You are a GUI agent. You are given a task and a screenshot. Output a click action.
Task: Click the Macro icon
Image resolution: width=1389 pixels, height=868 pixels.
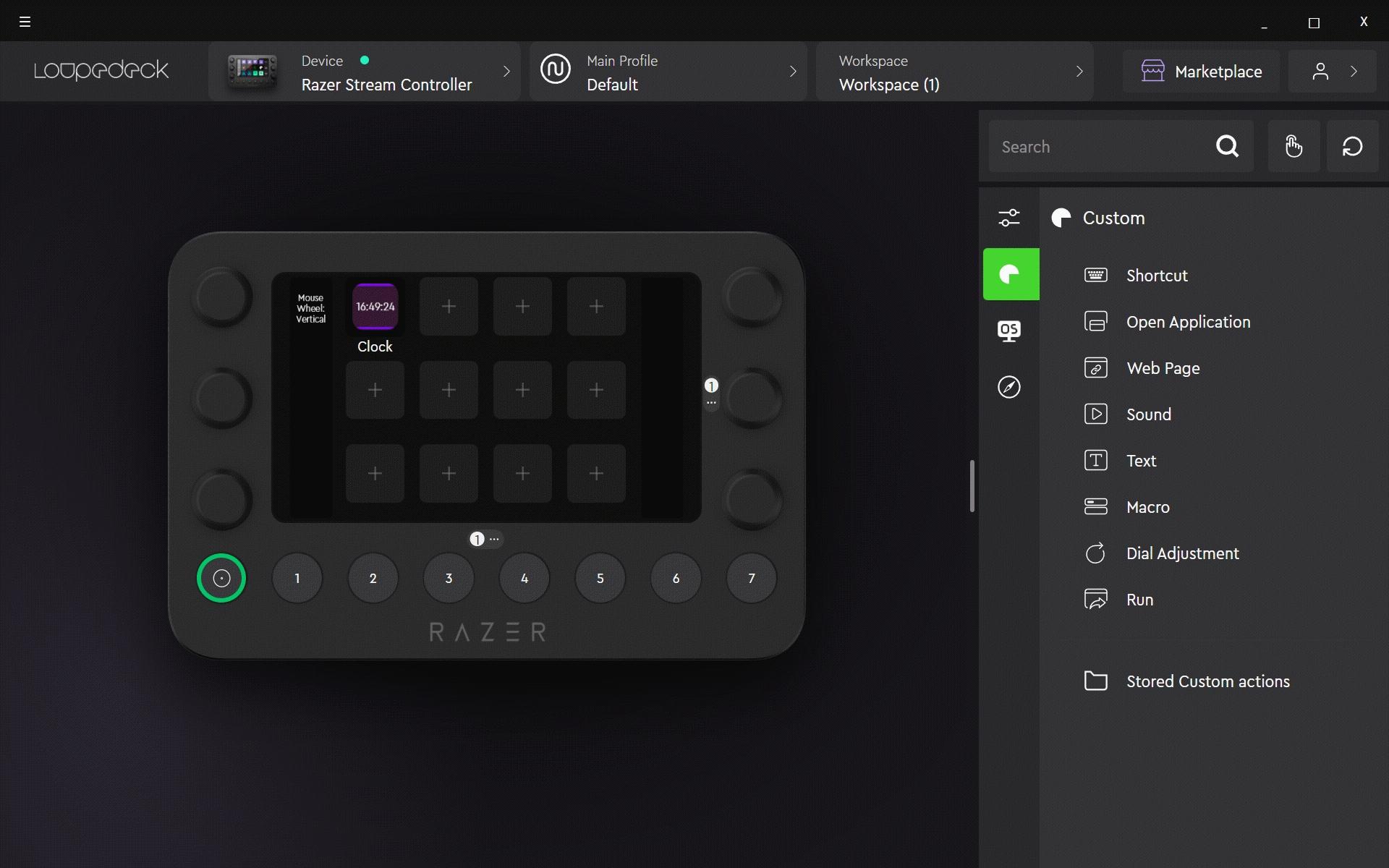pos(1095,506)
